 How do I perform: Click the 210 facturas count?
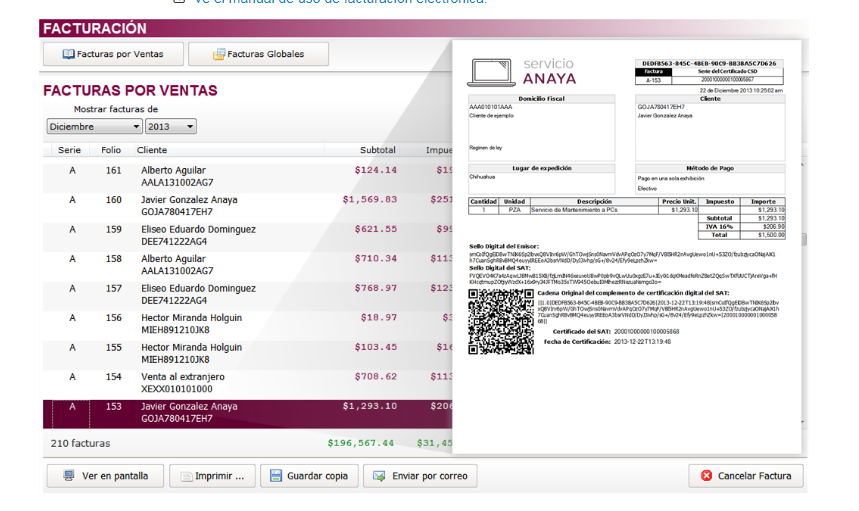coord(81,444)
